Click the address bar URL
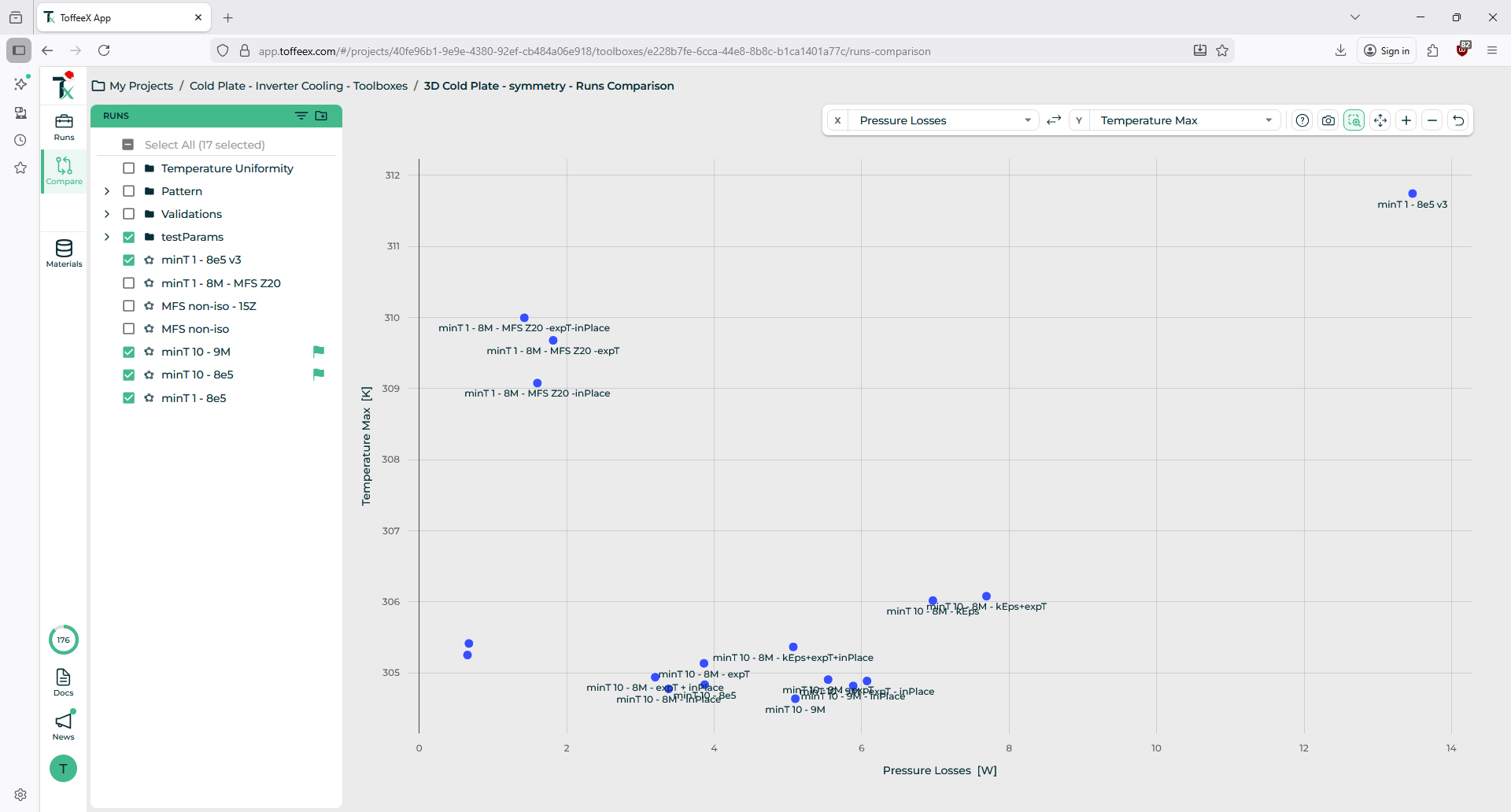1511x812 pixels. 594,51
